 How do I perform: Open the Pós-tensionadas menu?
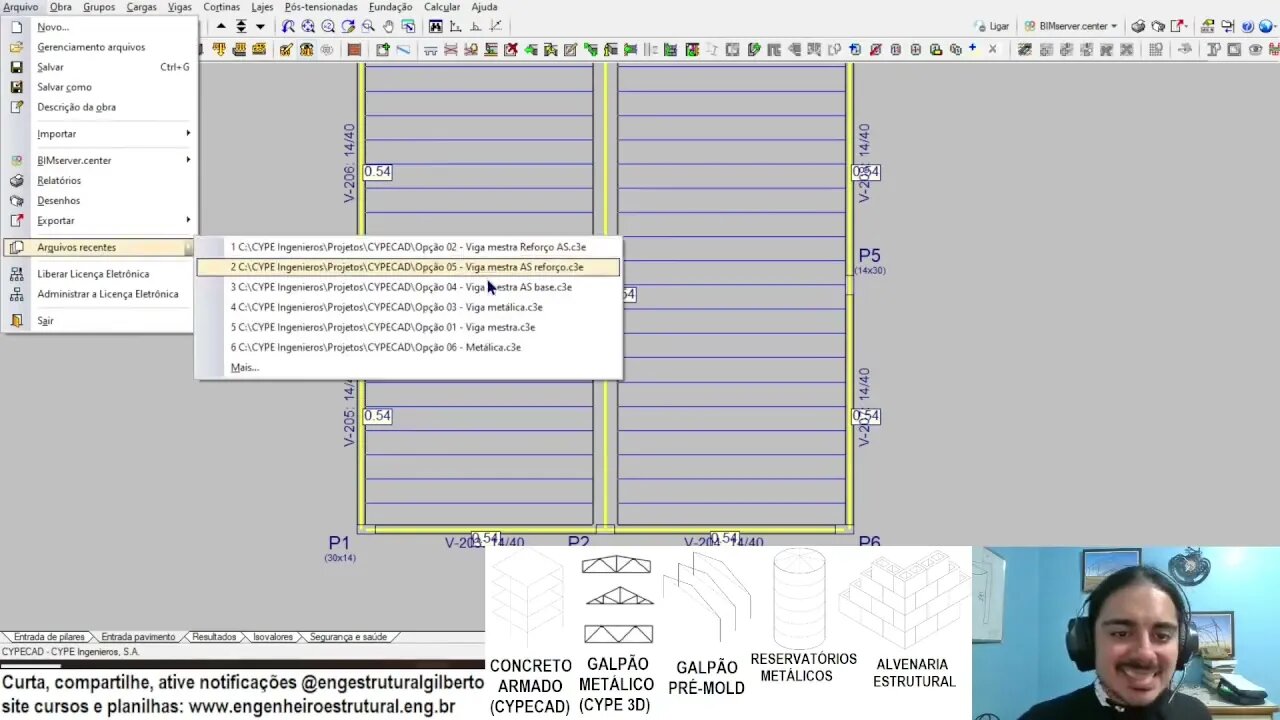[x=321, y=7]
